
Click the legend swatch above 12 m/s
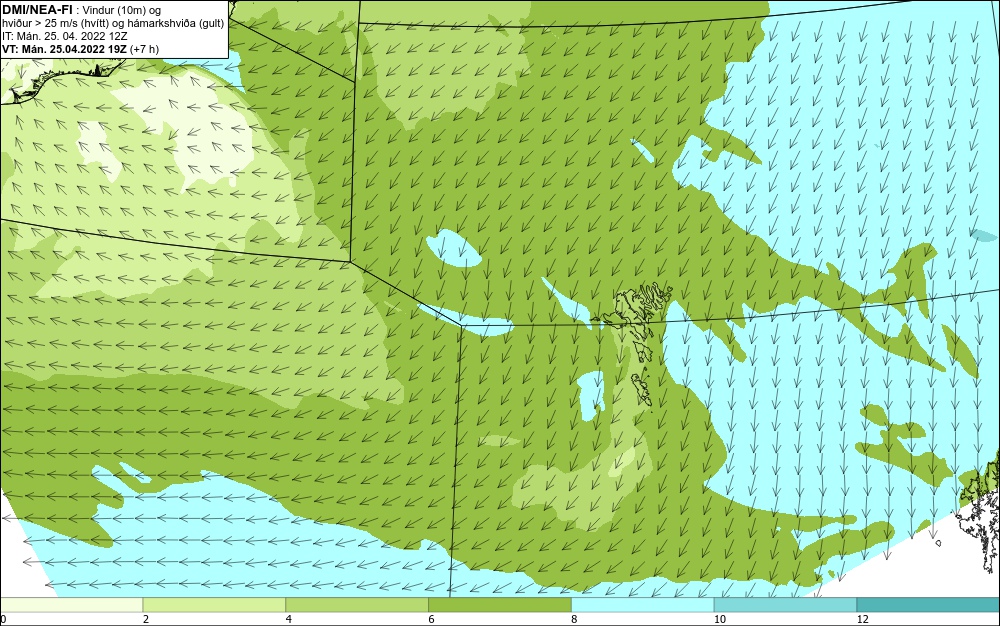point(929,605)
